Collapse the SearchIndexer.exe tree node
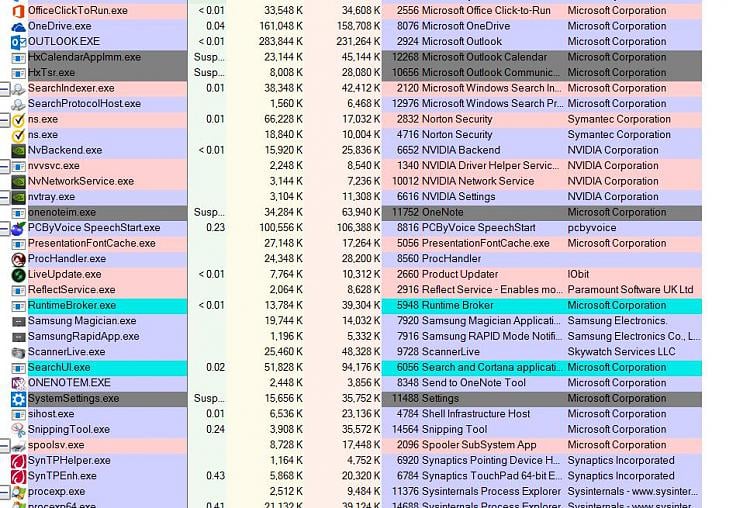The height and width of the screenshot is (508, 750). [x=4, y=88]
